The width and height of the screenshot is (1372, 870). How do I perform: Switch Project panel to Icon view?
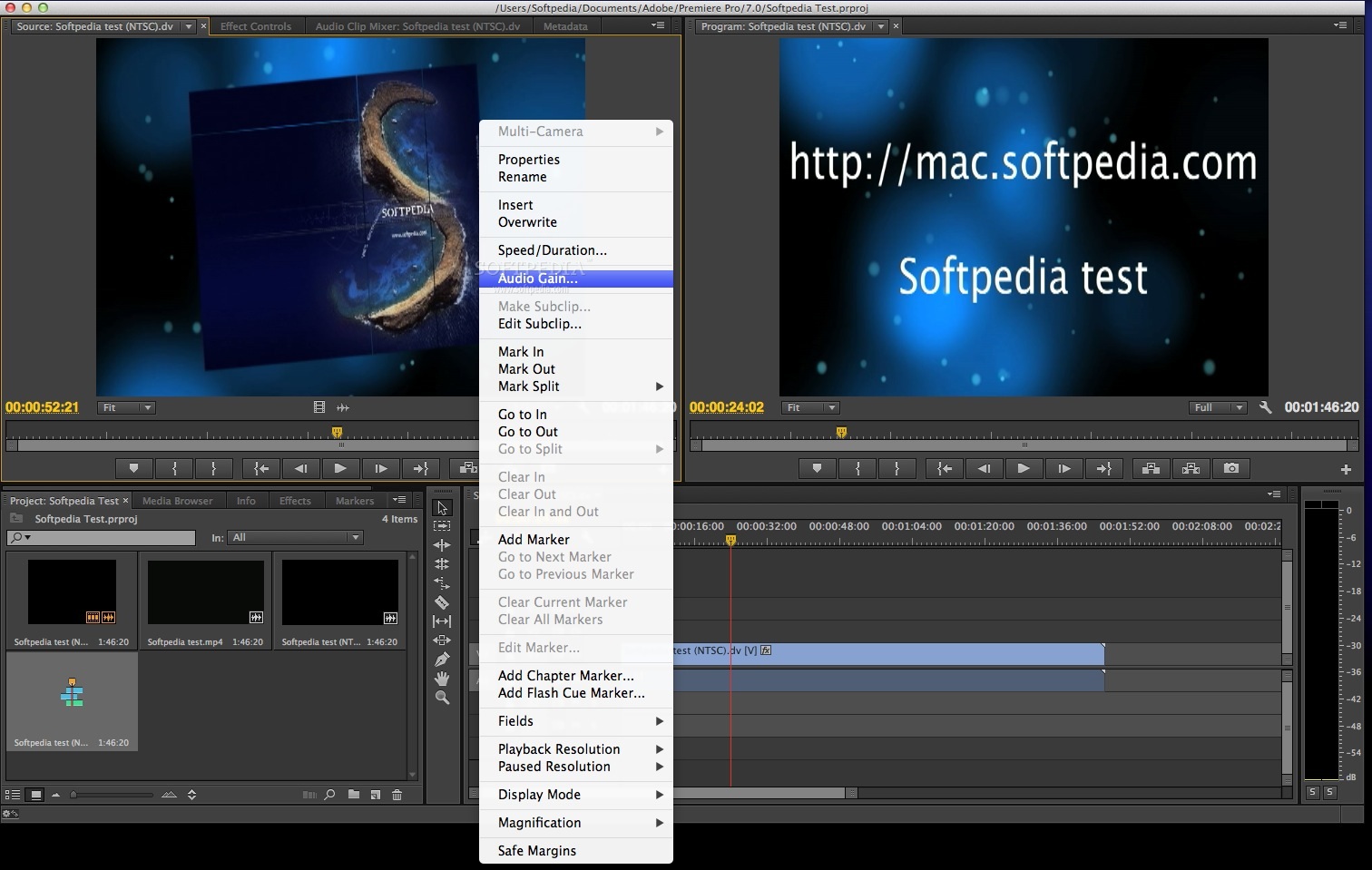pos(35,795)
